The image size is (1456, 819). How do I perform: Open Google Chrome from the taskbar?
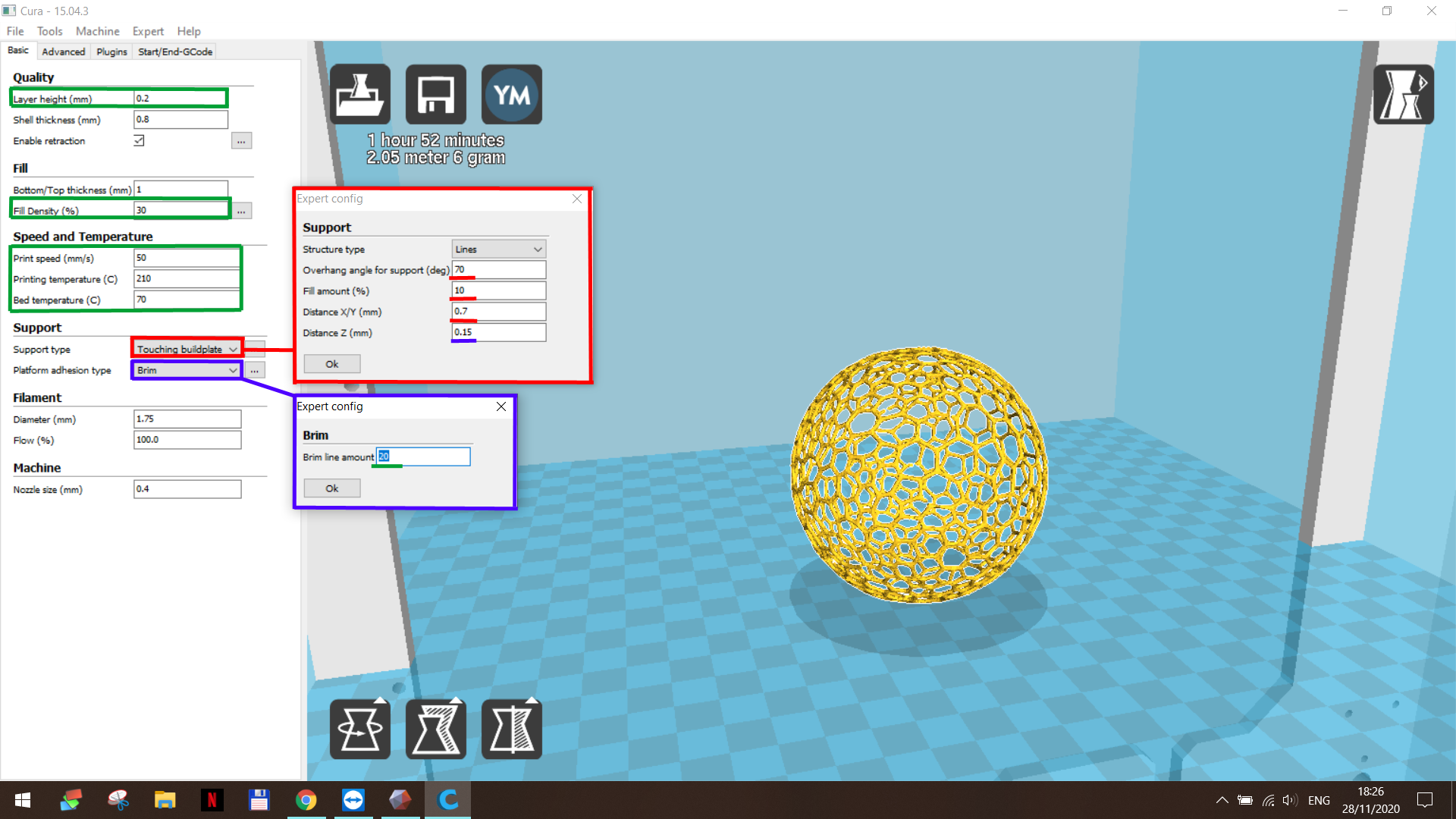(306, 800)
